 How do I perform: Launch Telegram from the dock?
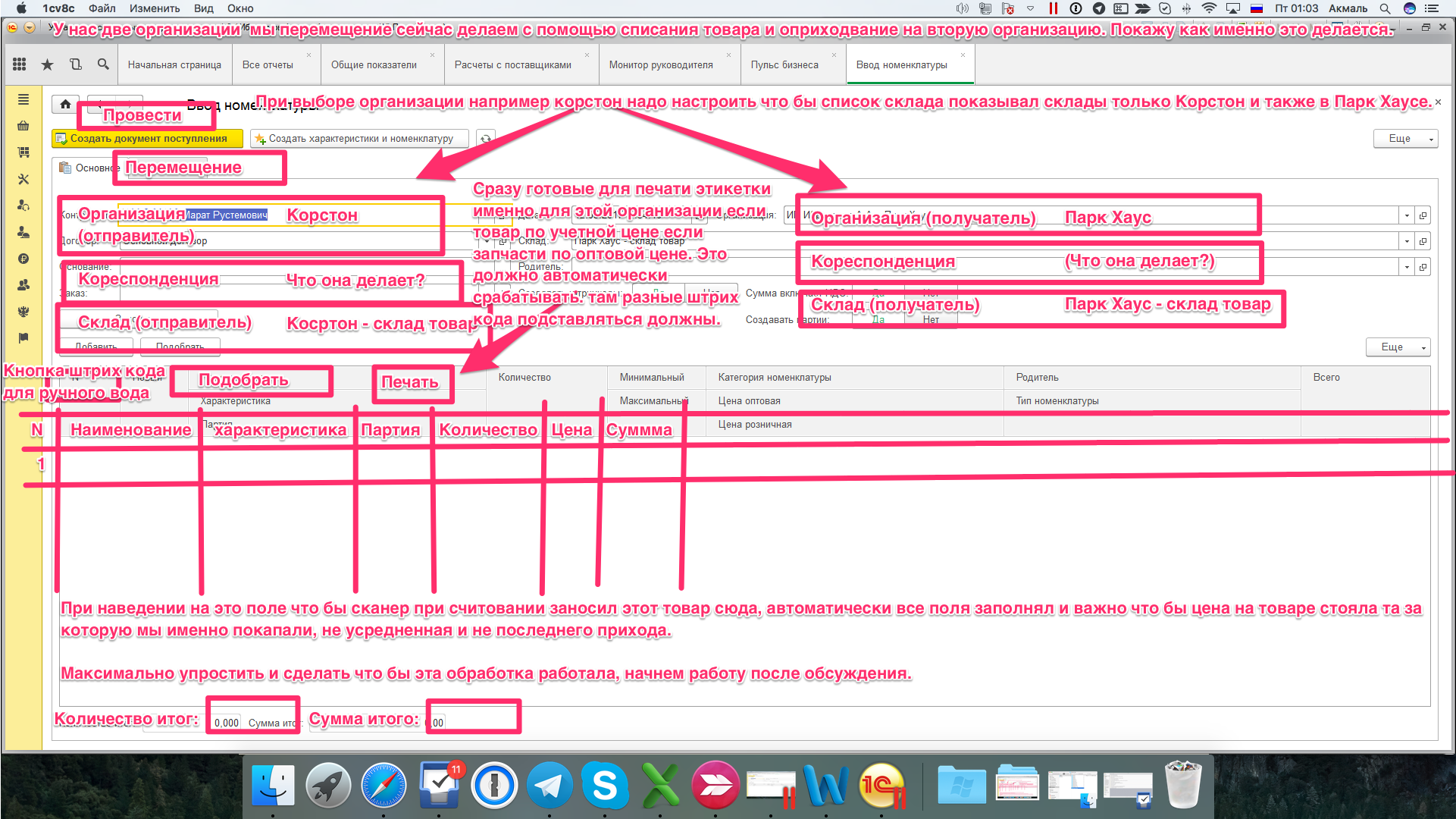[x=550, y=786]
